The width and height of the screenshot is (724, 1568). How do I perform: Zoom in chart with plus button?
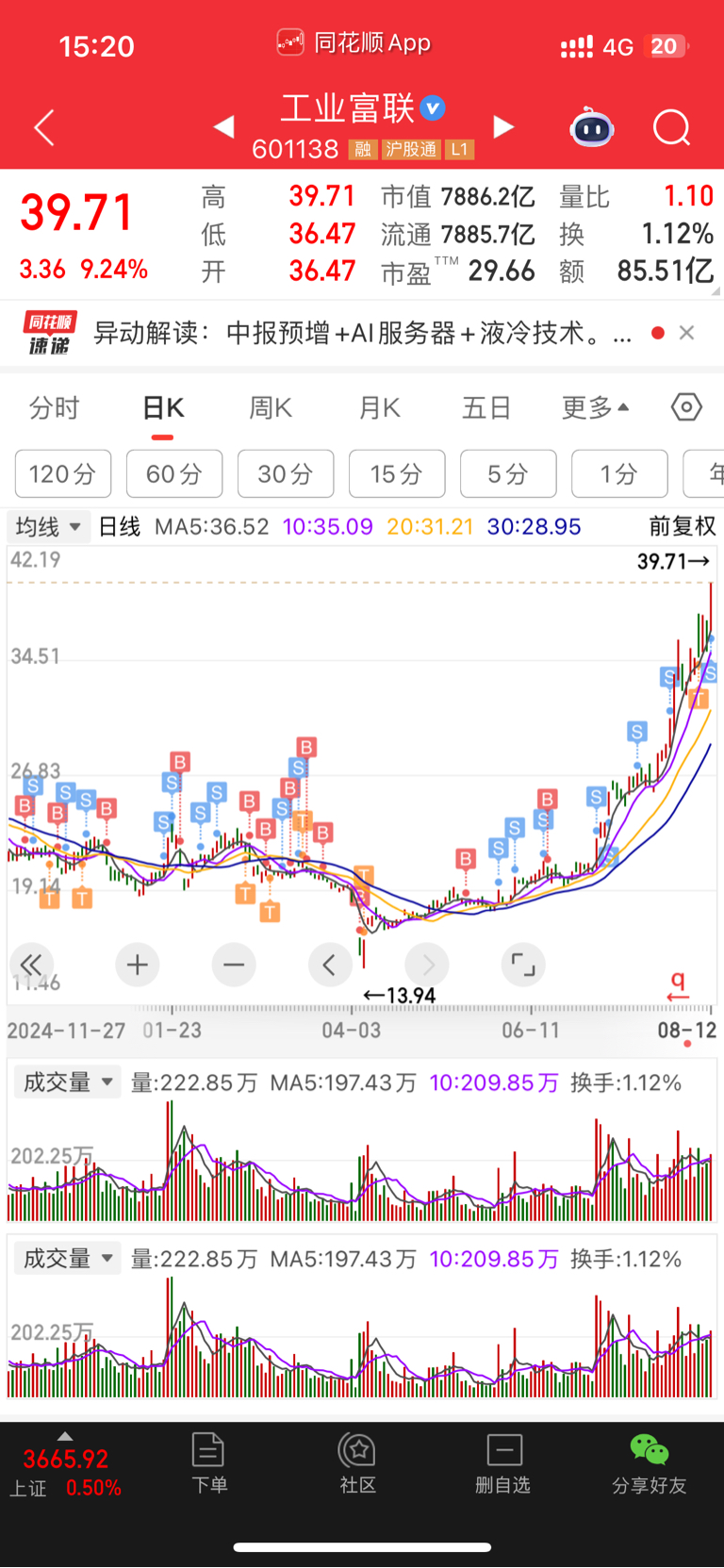[x=138, y=965]
